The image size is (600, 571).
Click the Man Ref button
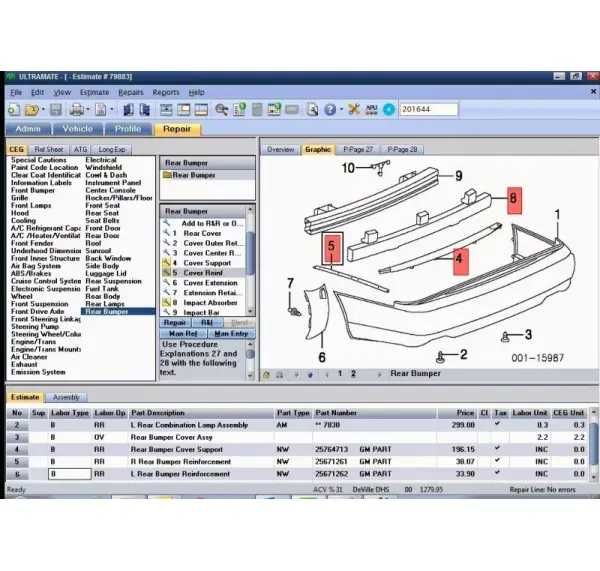pos(183,333)
